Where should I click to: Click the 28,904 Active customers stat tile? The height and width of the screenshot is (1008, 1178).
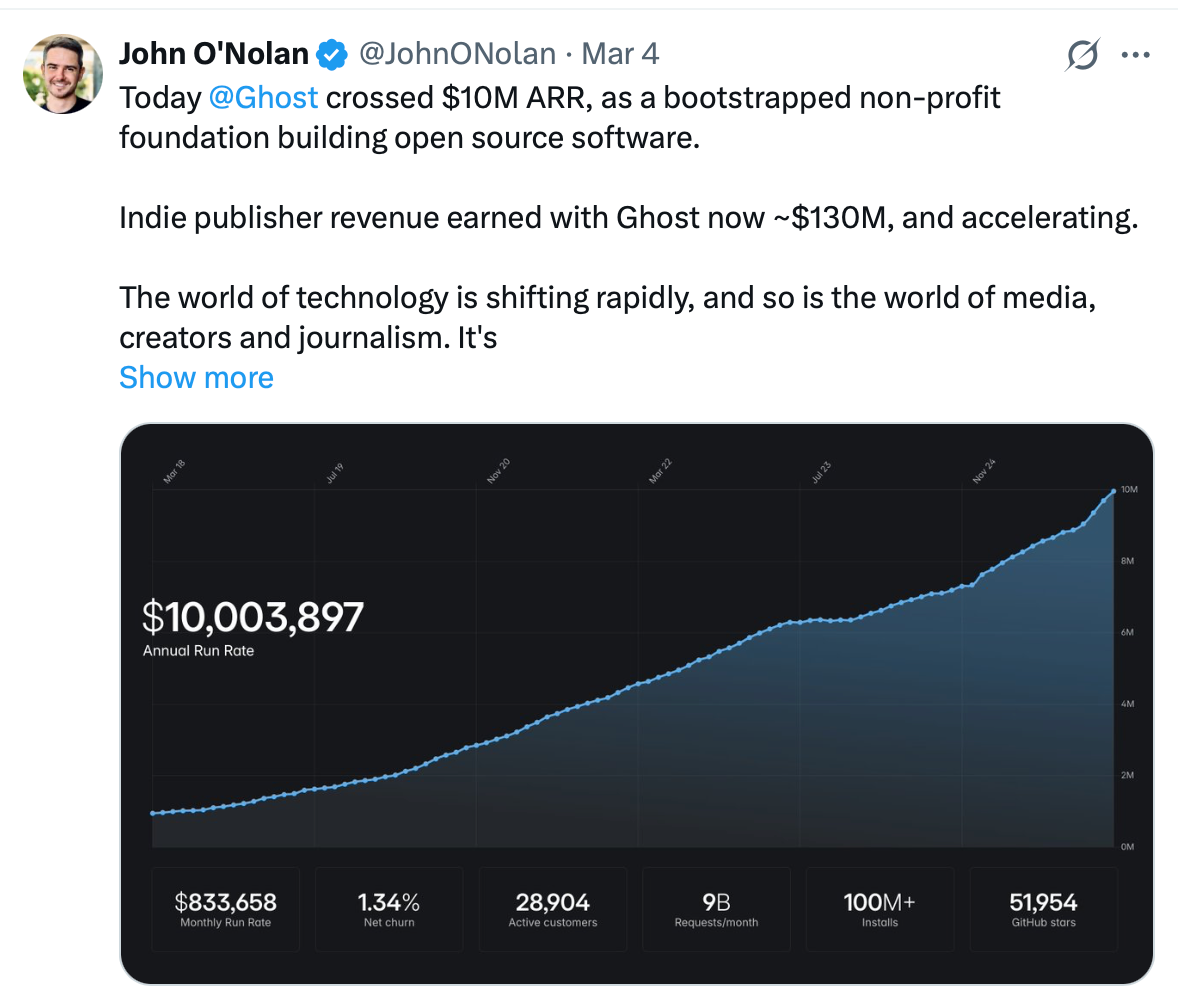(552, 908)
